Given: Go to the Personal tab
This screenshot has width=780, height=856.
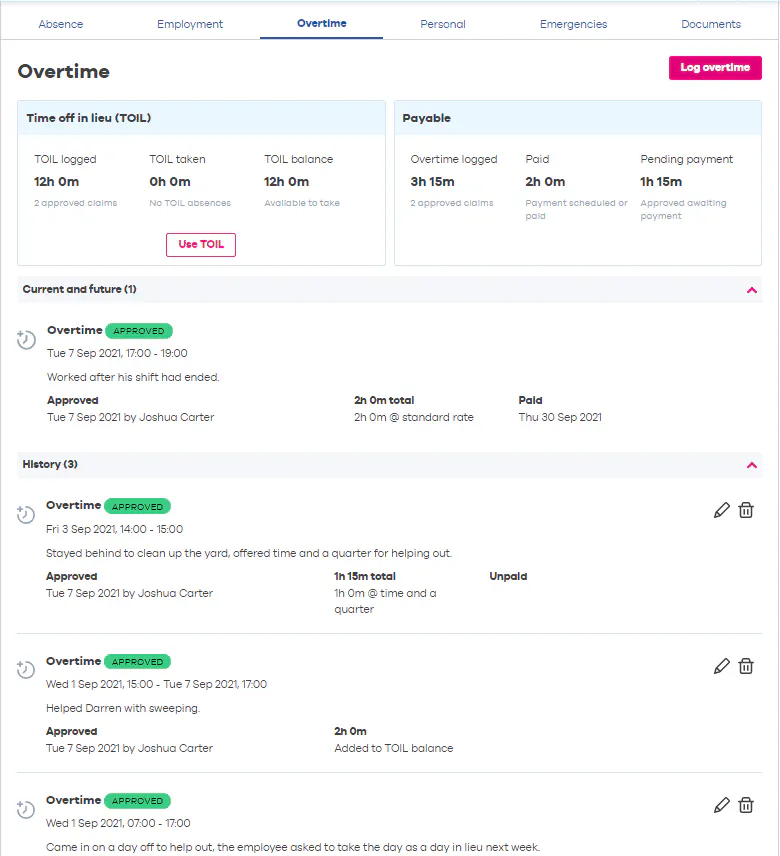Looking at the screenshot, I should [443, 24].
